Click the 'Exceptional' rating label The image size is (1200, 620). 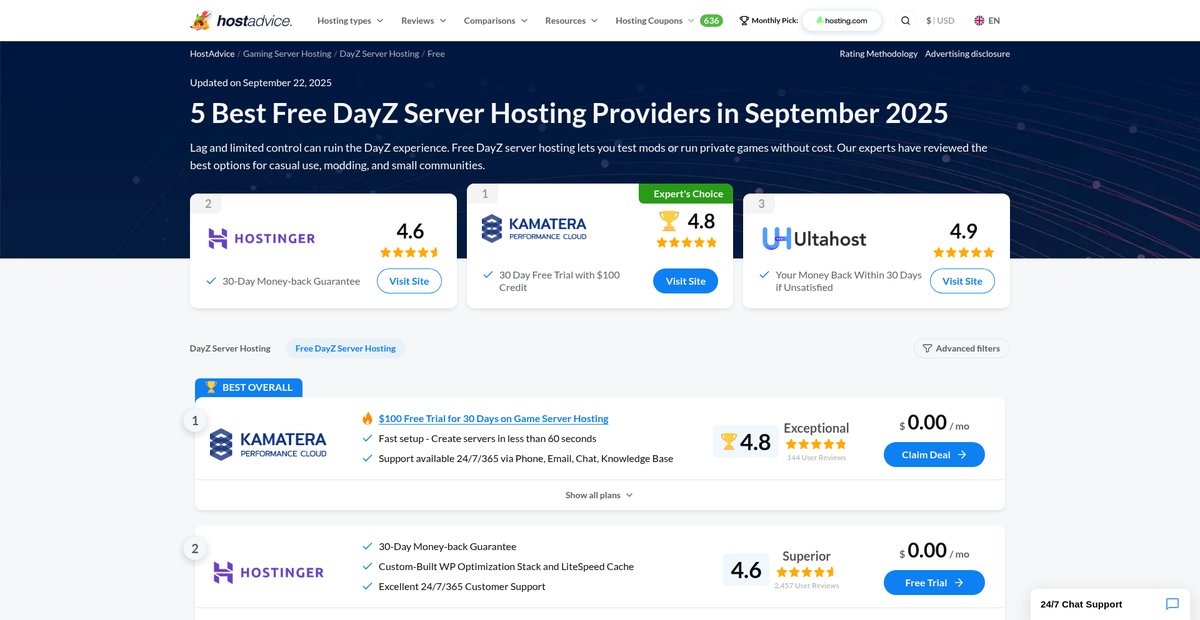(816, 428)
